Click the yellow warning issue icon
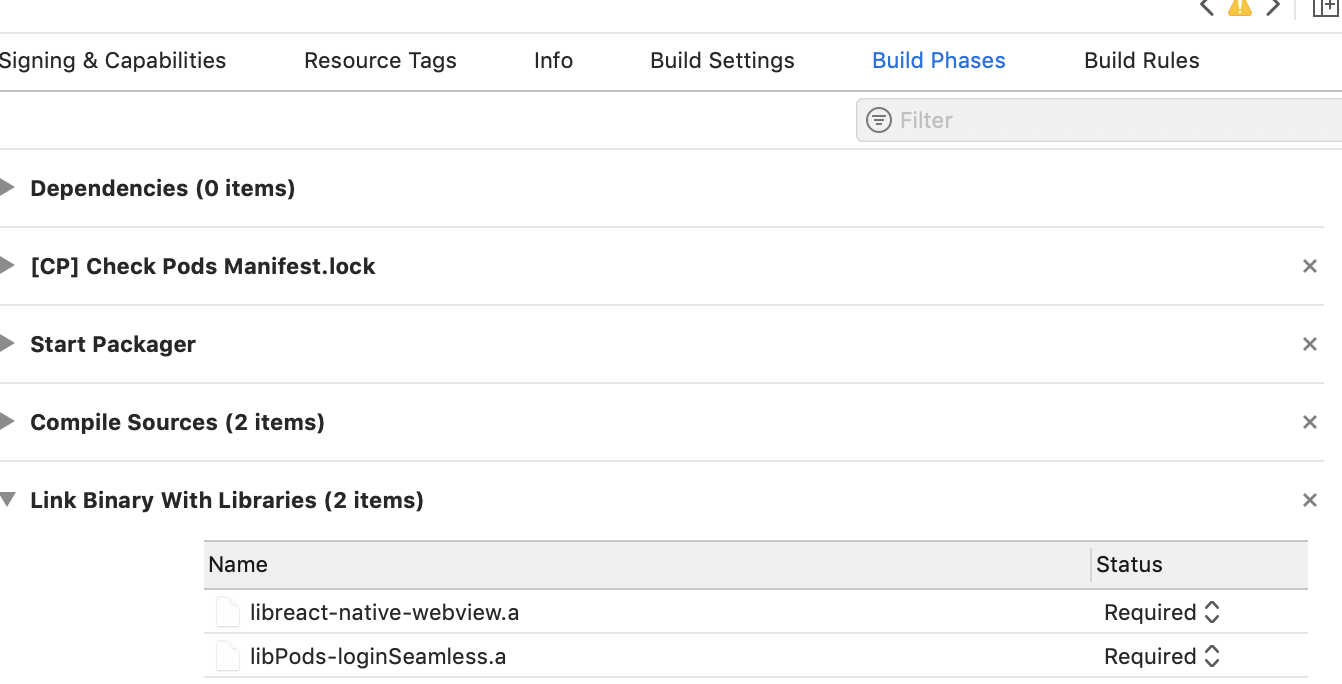1342x684 pixels. tap(1240, 7)
